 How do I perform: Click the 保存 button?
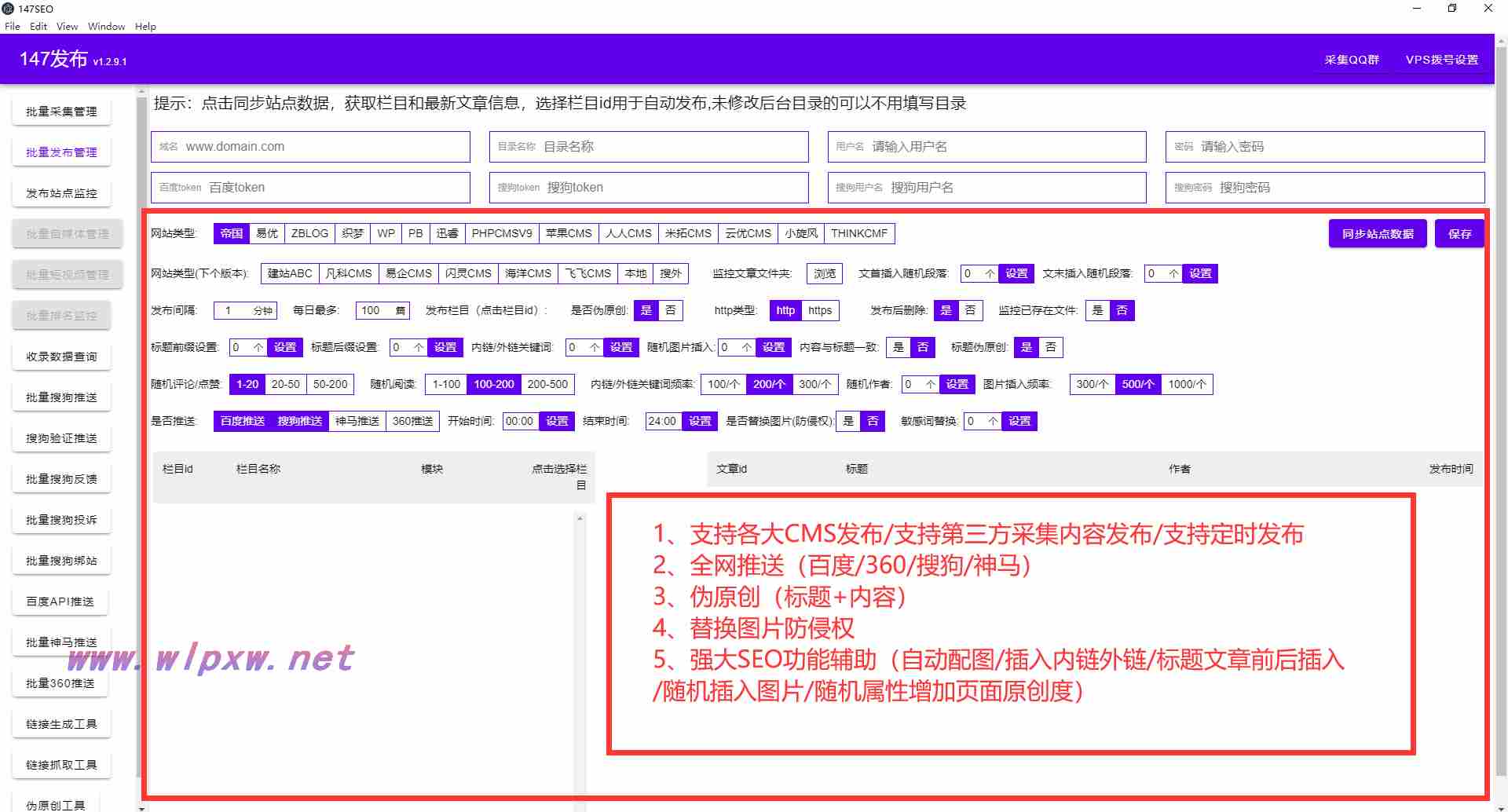[1459, 234]
